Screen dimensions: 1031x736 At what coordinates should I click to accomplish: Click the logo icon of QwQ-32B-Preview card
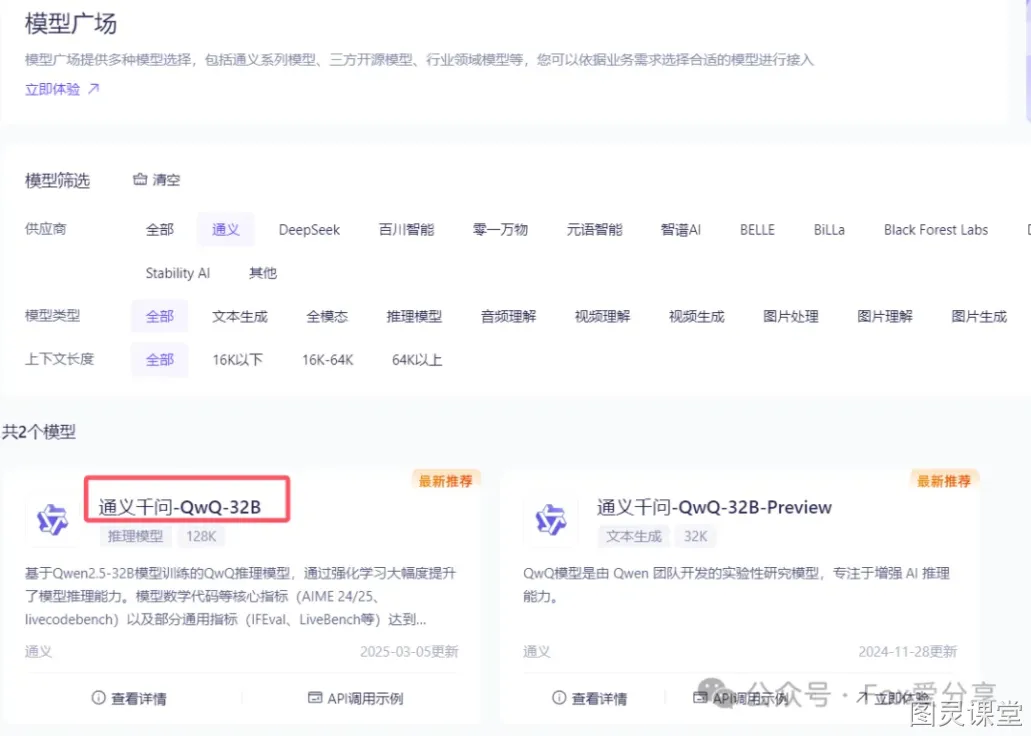point(550,520)
